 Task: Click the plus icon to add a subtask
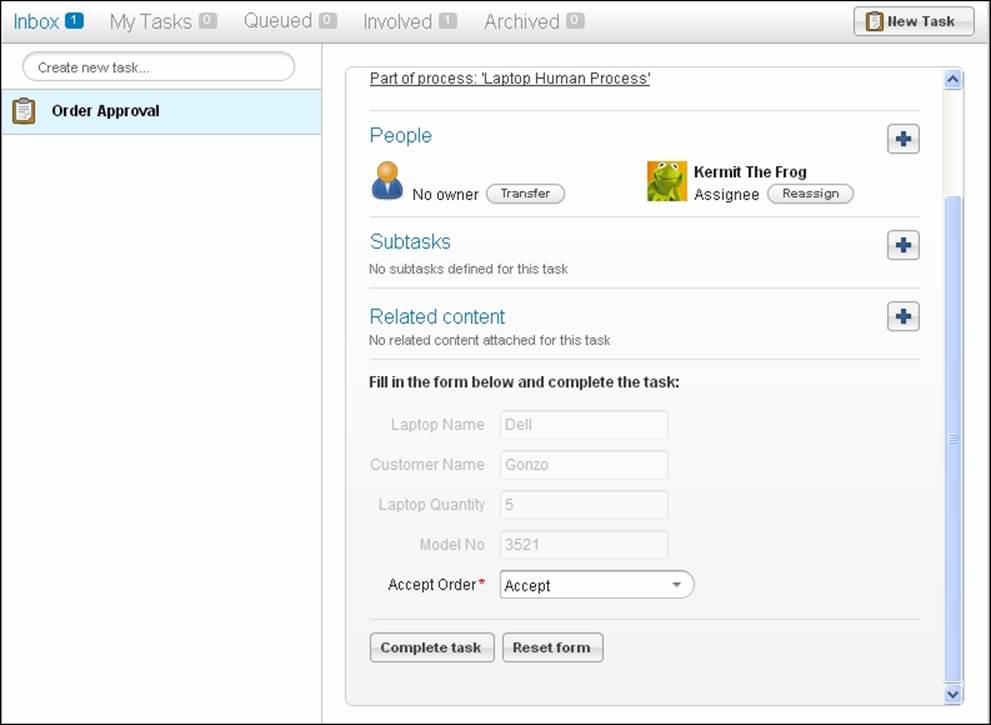pos(902,245)
